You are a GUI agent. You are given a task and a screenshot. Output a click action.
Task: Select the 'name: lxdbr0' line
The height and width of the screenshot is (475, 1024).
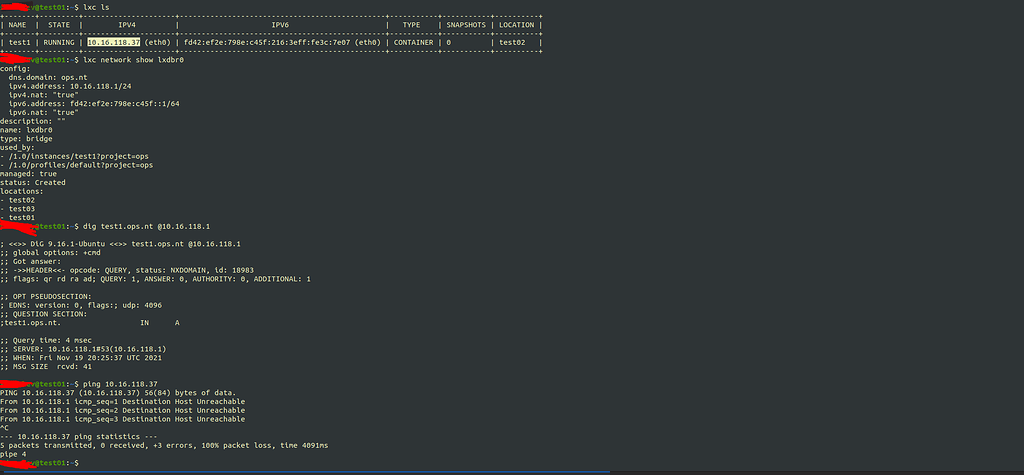coord(26,130)
